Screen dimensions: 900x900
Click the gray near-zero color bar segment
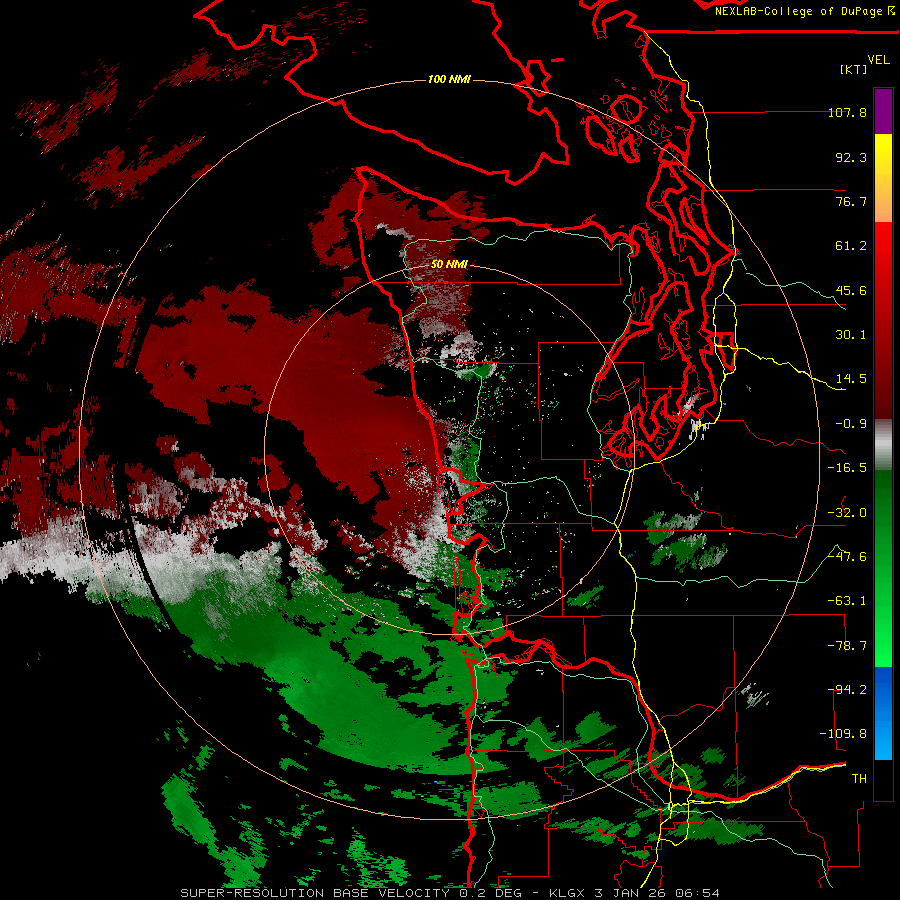coord(883,445)
